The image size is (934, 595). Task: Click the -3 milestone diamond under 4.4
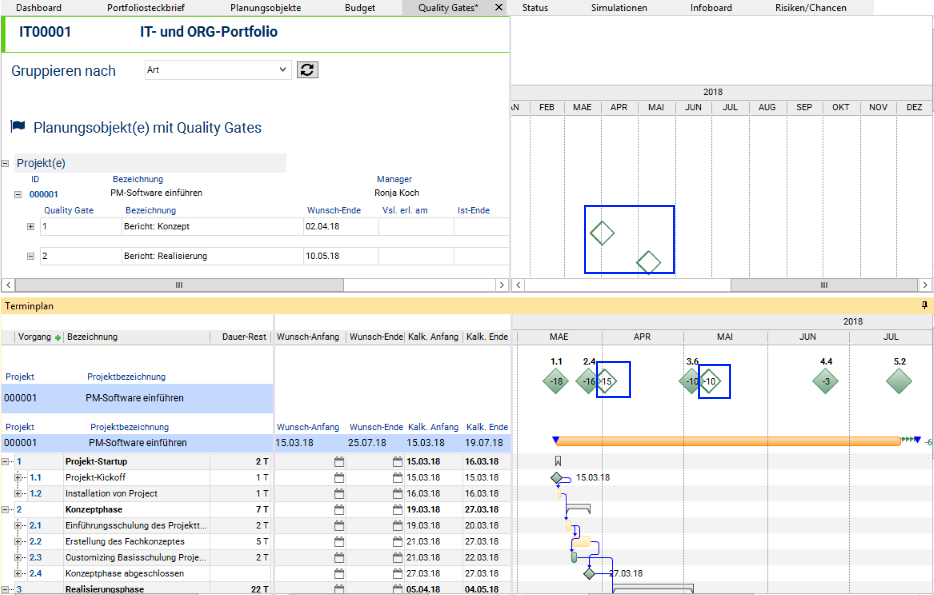(825, 381)
